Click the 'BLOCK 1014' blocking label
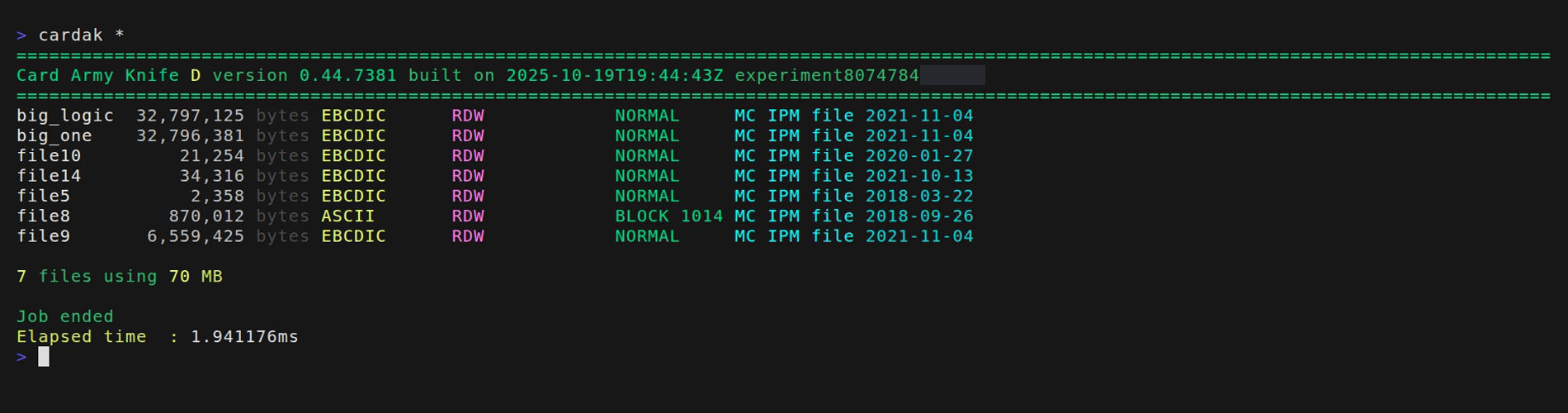 668,216
